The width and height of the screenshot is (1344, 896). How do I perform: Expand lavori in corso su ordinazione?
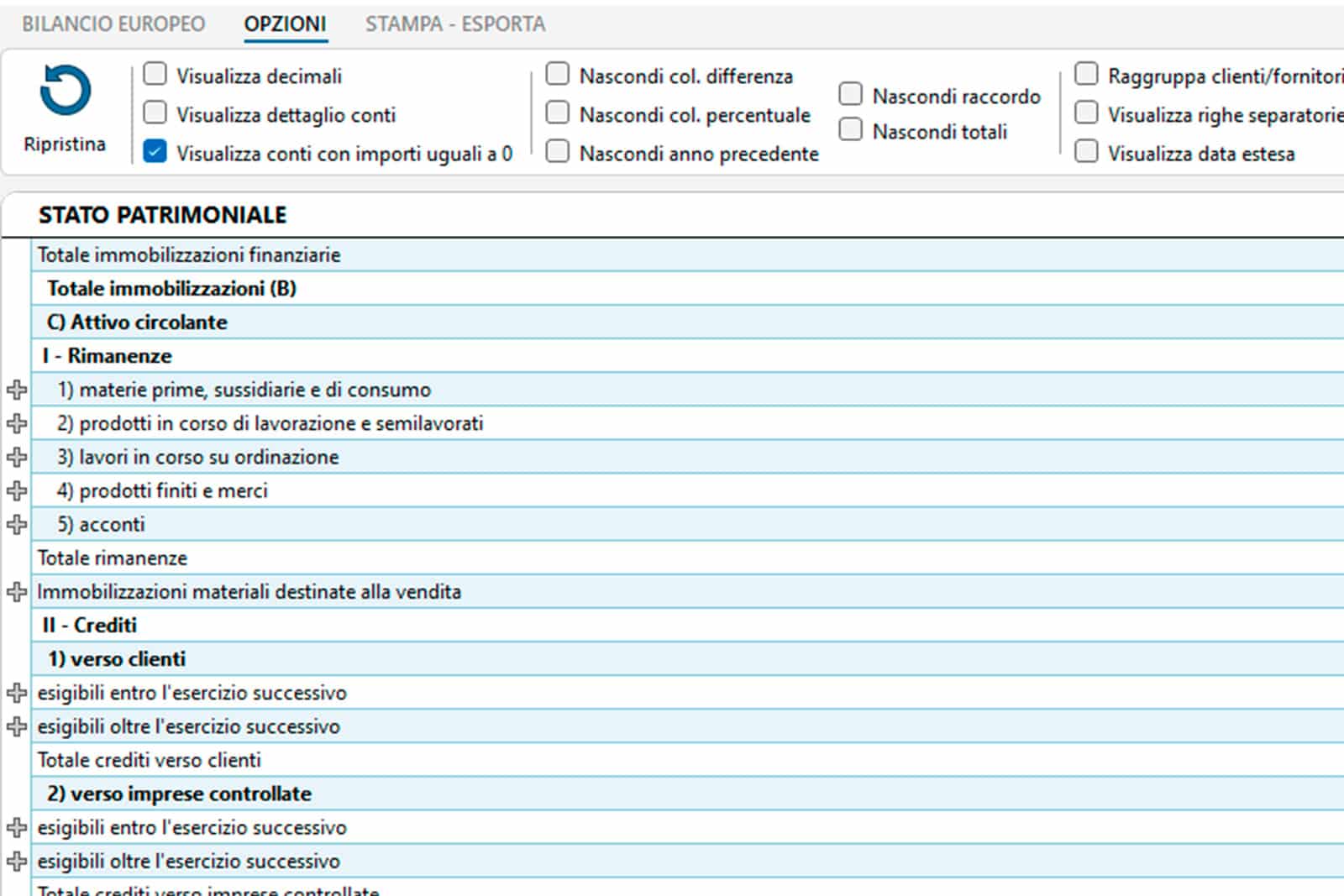(x=17, y=457)
